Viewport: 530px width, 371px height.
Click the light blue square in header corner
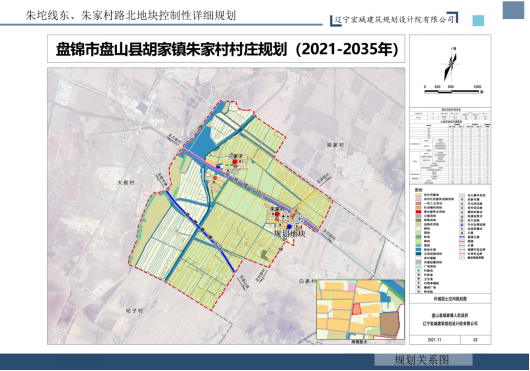[x=478, y=21]
